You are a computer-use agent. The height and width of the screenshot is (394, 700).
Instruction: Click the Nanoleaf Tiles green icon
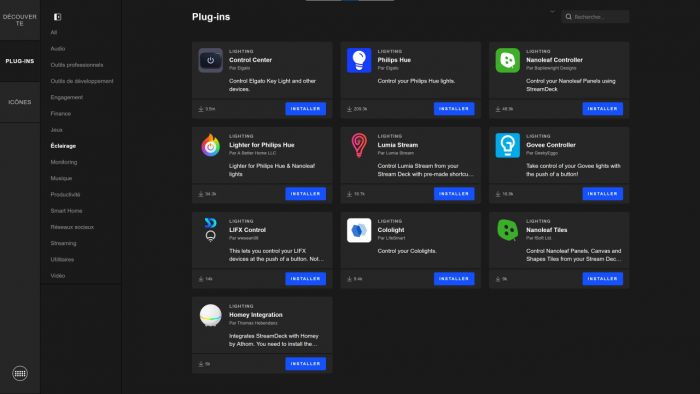508,230
